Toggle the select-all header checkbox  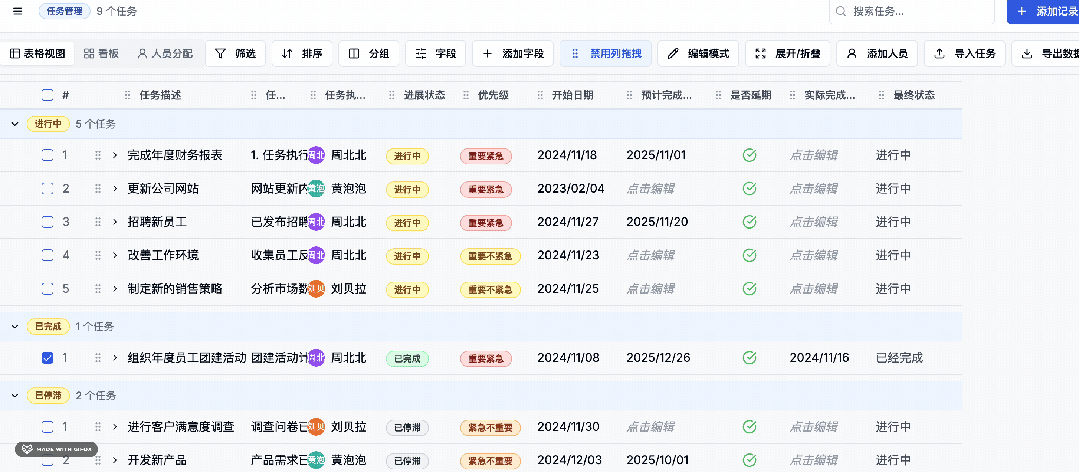point(47,96)
